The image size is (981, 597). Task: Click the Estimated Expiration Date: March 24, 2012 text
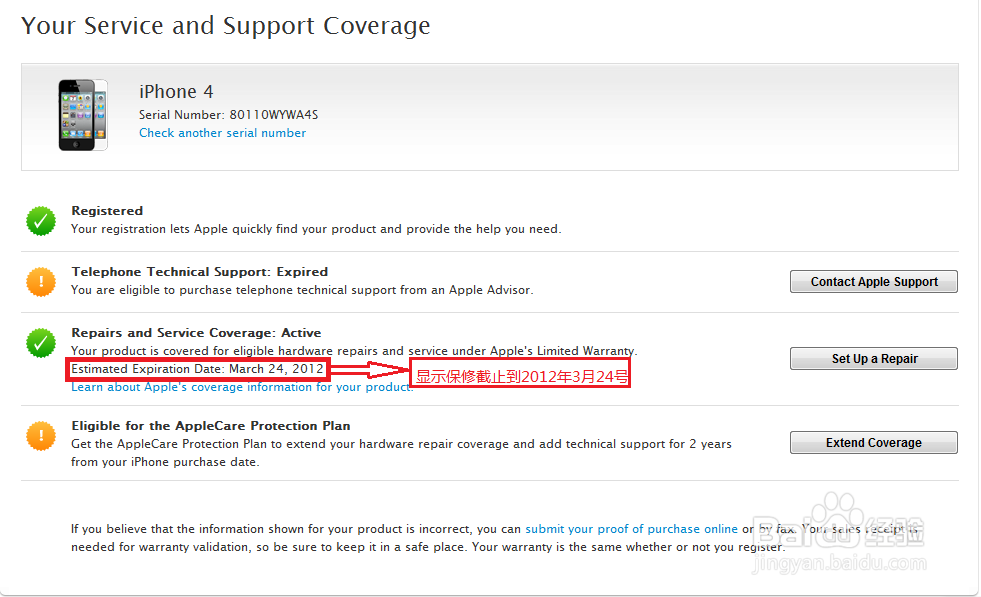pos(197,369)
